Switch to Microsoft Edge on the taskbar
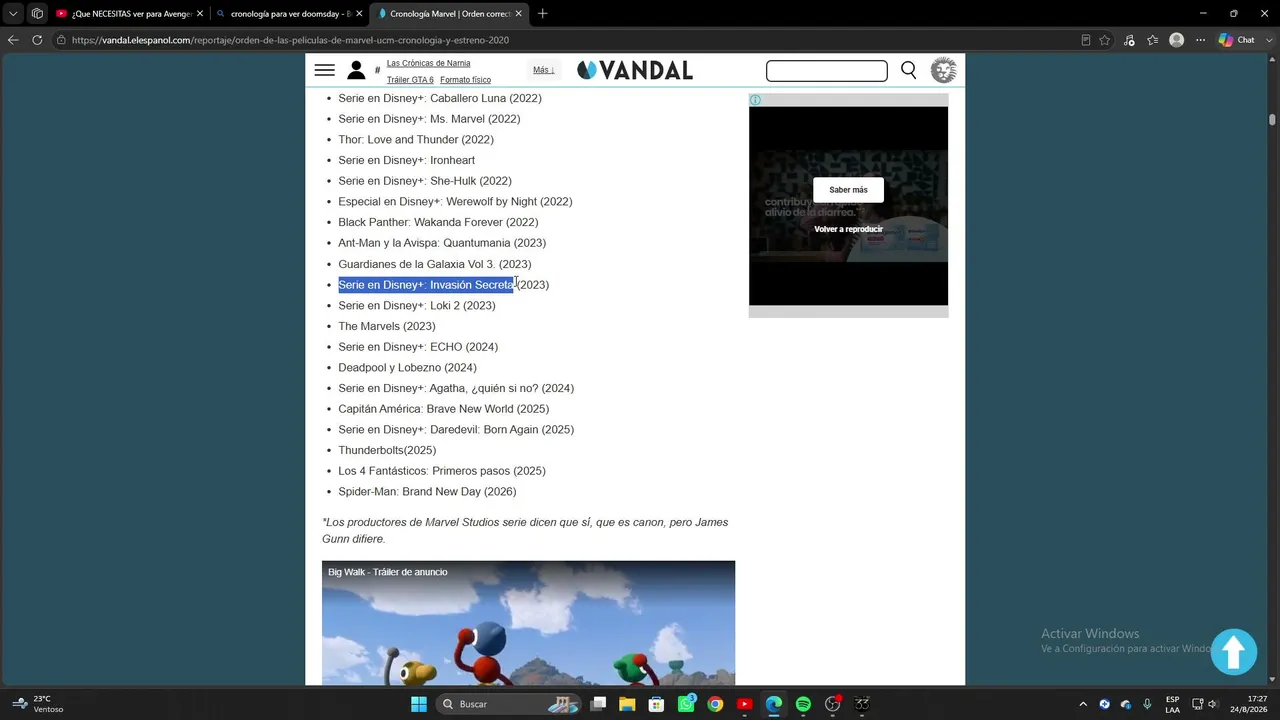The image size is (1280, 720). [x=774, y=704]
